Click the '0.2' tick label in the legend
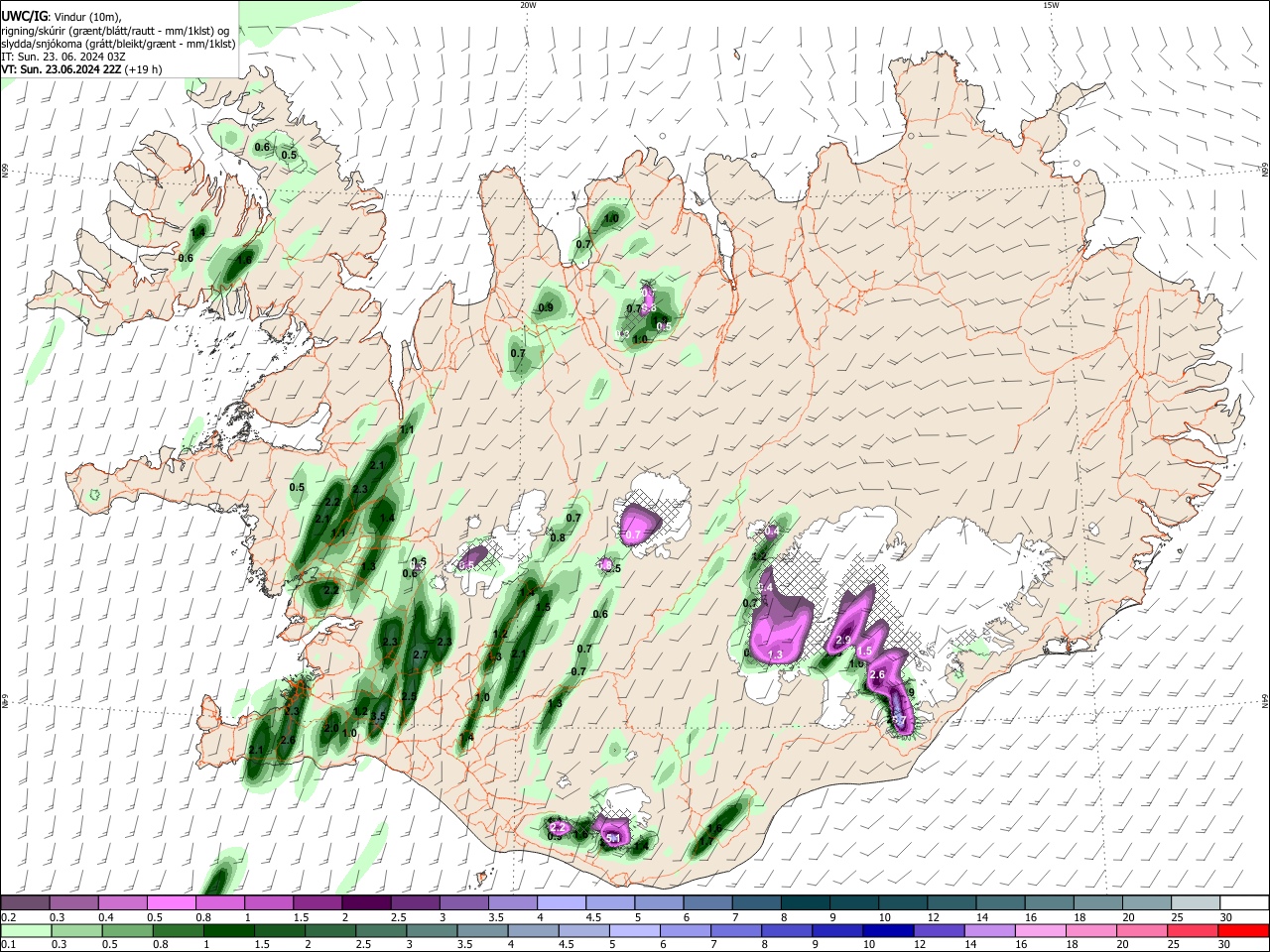Viewport: 1270px width, 952px height. pyautogui.click(x=8, y=917)
